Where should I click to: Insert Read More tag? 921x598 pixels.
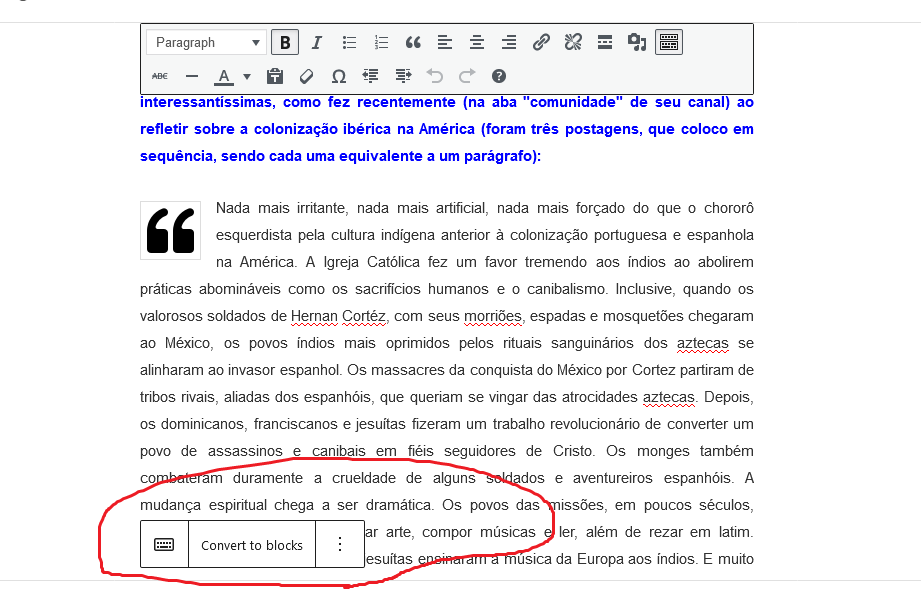[x=605, y=42]
